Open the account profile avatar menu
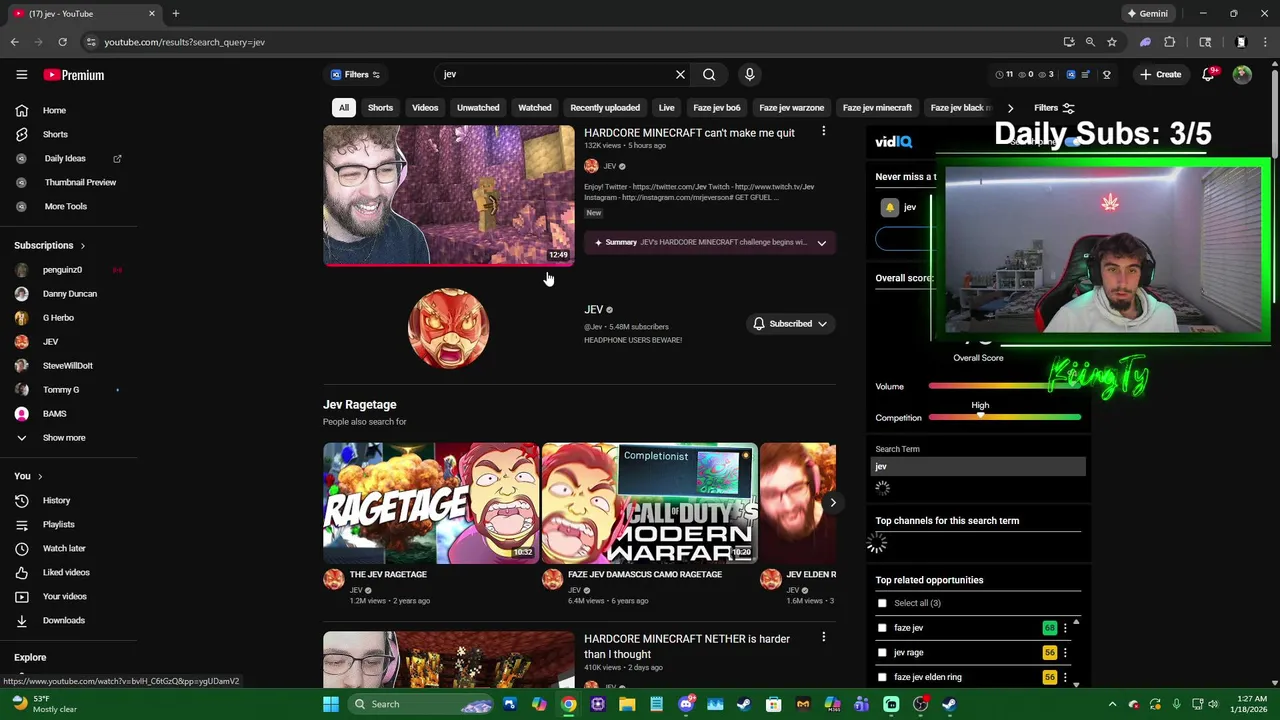Viewport: 1280px width, 720px height. [x=1242, y=75]
